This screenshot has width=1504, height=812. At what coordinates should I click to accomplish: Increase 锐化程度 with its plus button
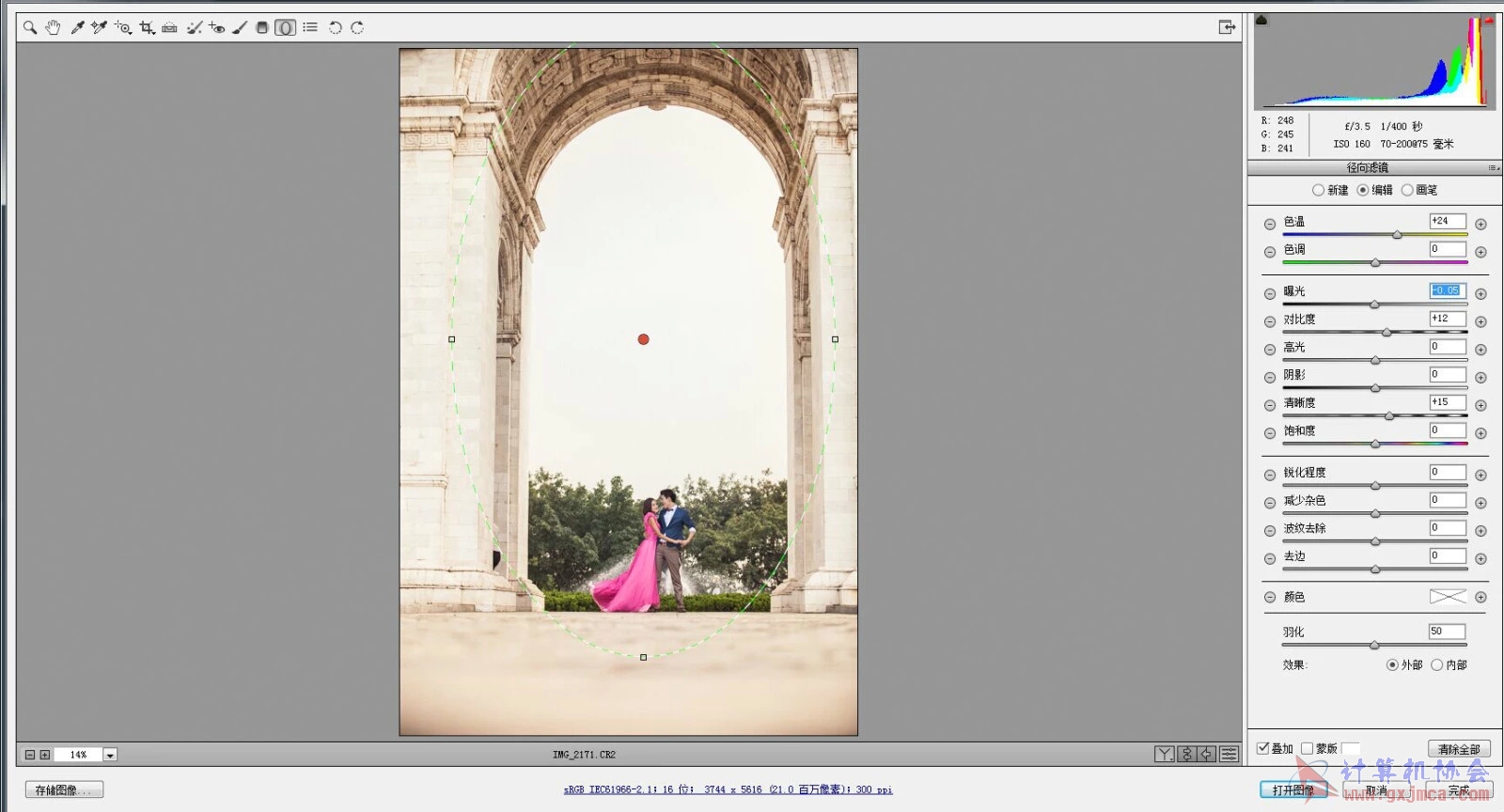1480,475
